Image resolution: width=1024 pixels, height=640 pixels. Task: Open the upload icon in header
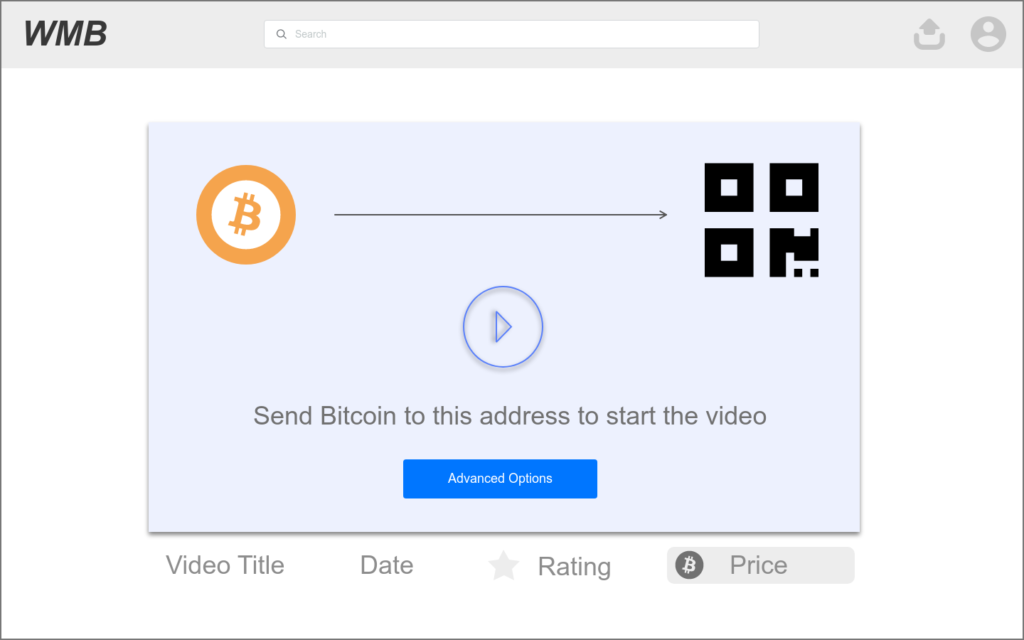[x=929, y=34]
